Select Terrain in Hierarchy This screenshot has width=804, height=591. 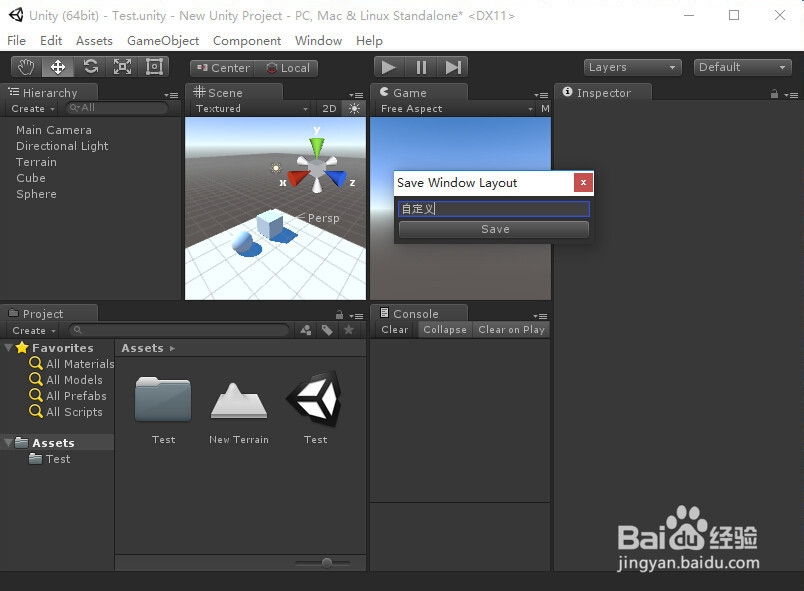click(36, 162)
